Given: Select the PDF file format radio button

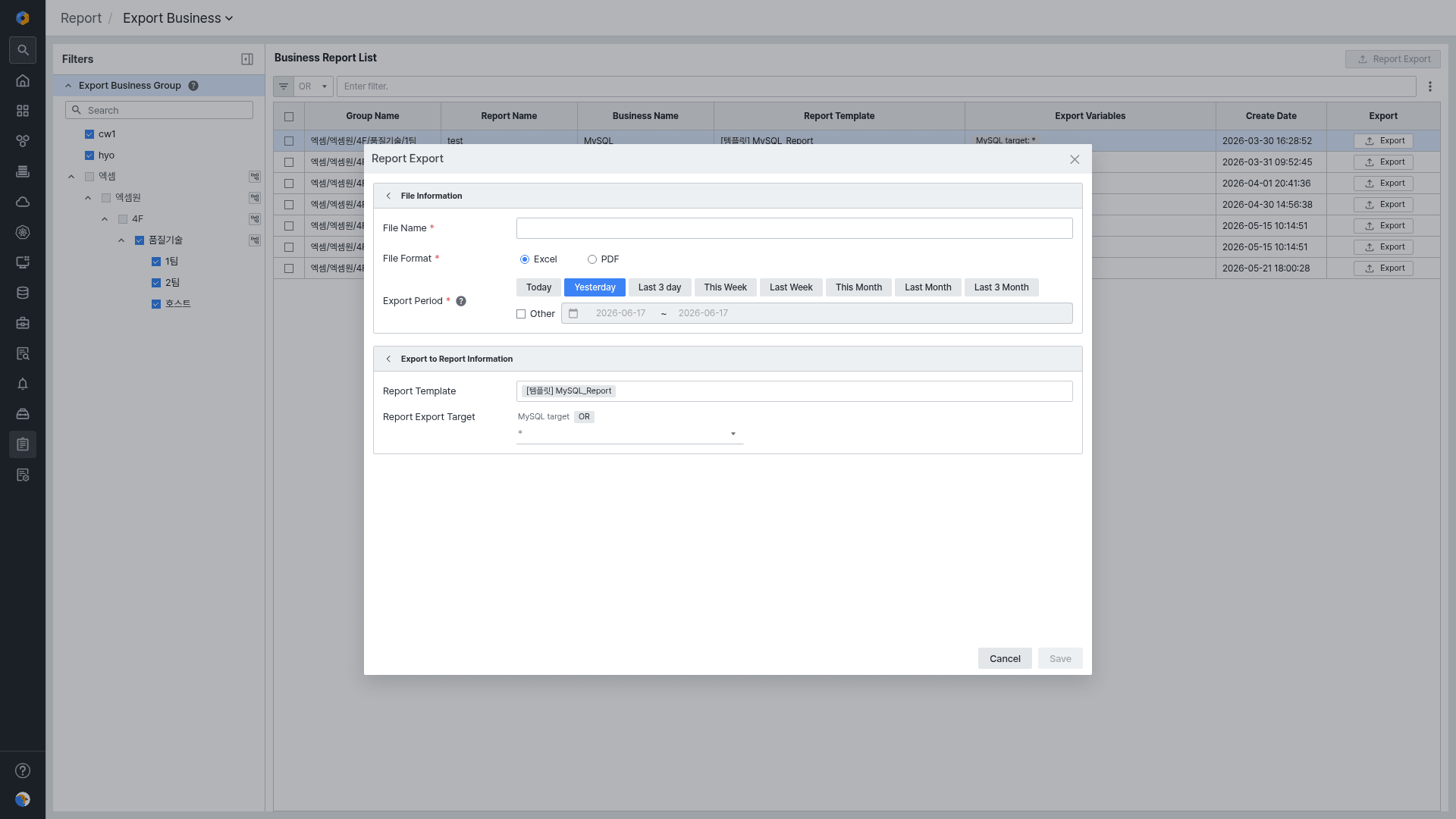Looking at the screenshot, I should click(x=592, y=259).
